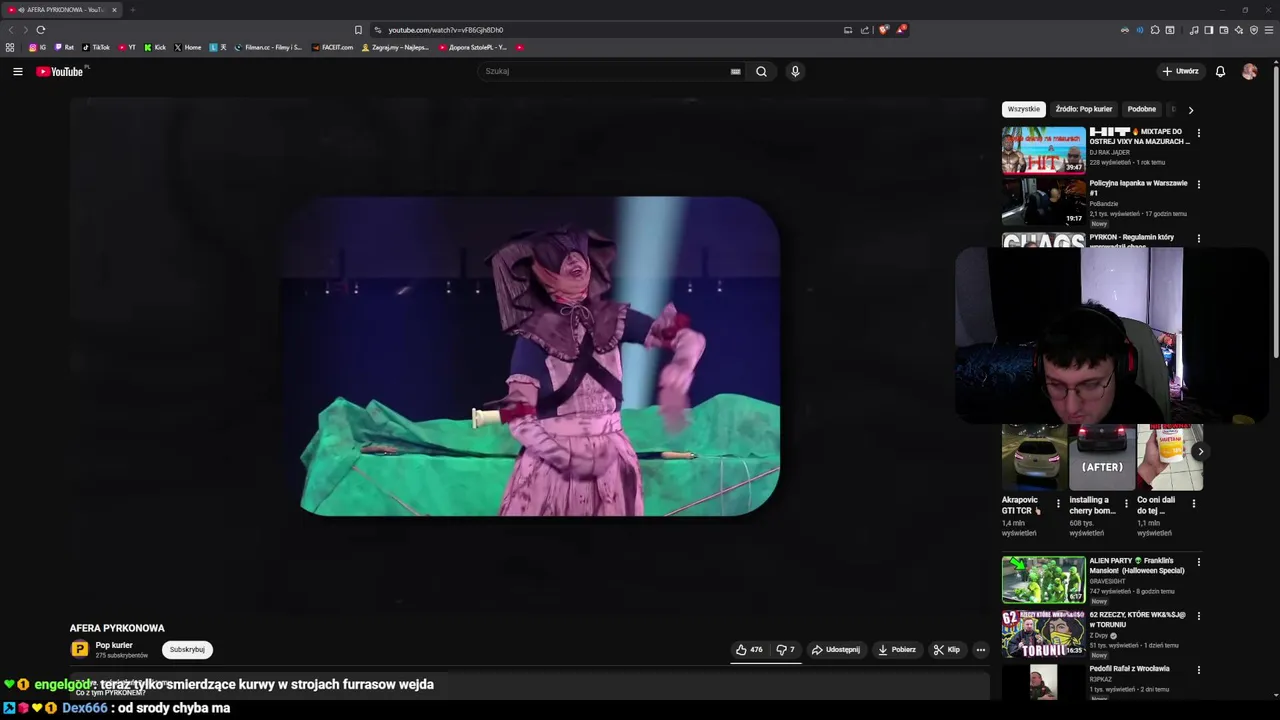Open the Pop kurier channel avatar
The image size is (1280, 720).
pos(79,649)
